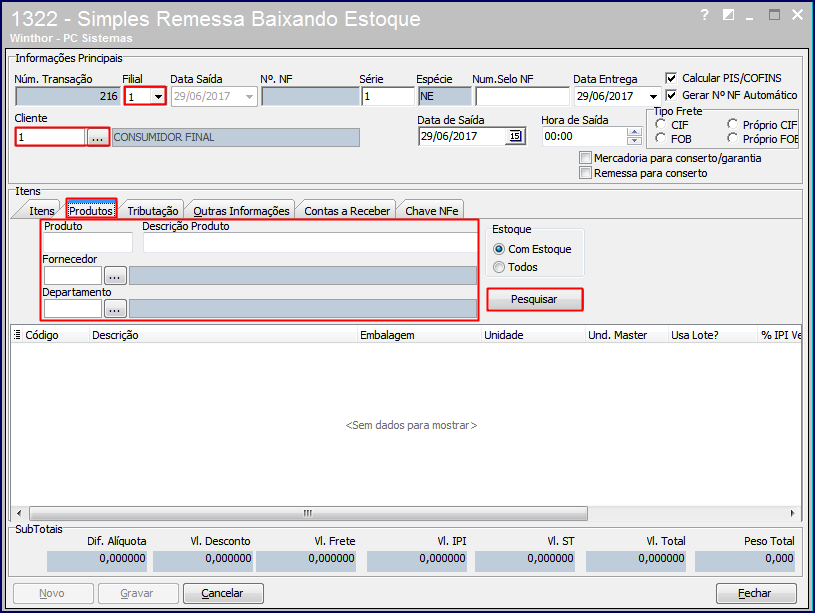The width and height of the screenshot is (815, 613).
Task: Open the Data de Saída calendar icon
Action: [x=515, y=136]
